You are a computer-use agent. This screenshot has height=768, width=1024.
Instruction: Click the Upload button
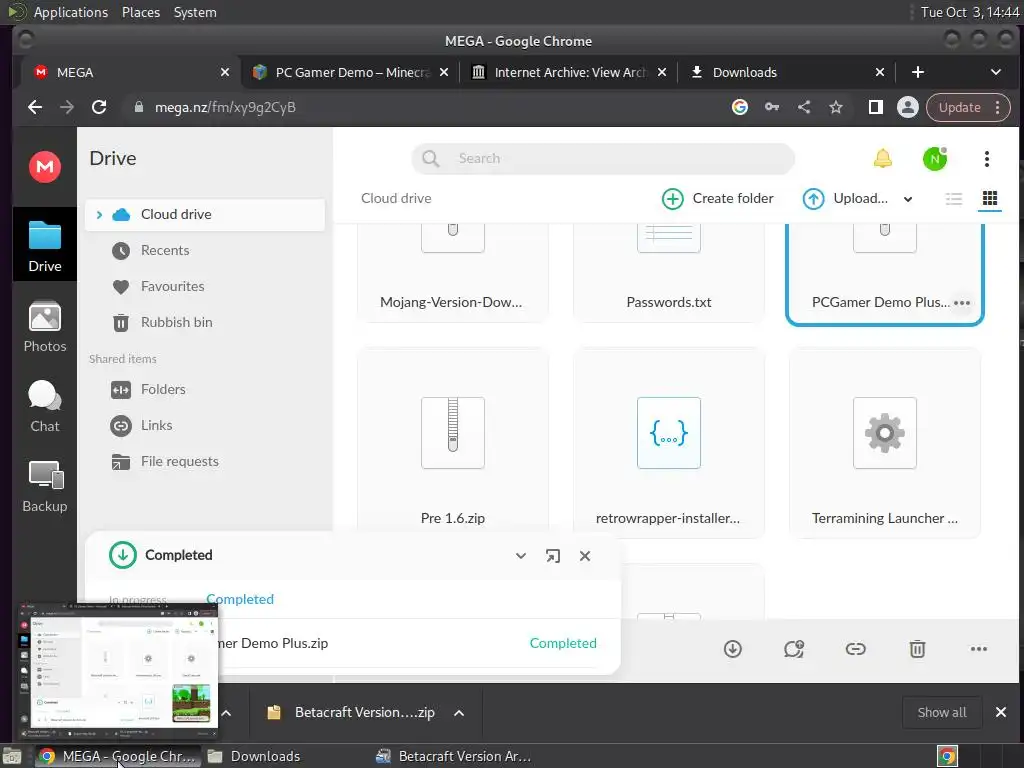tap(845, 199)
